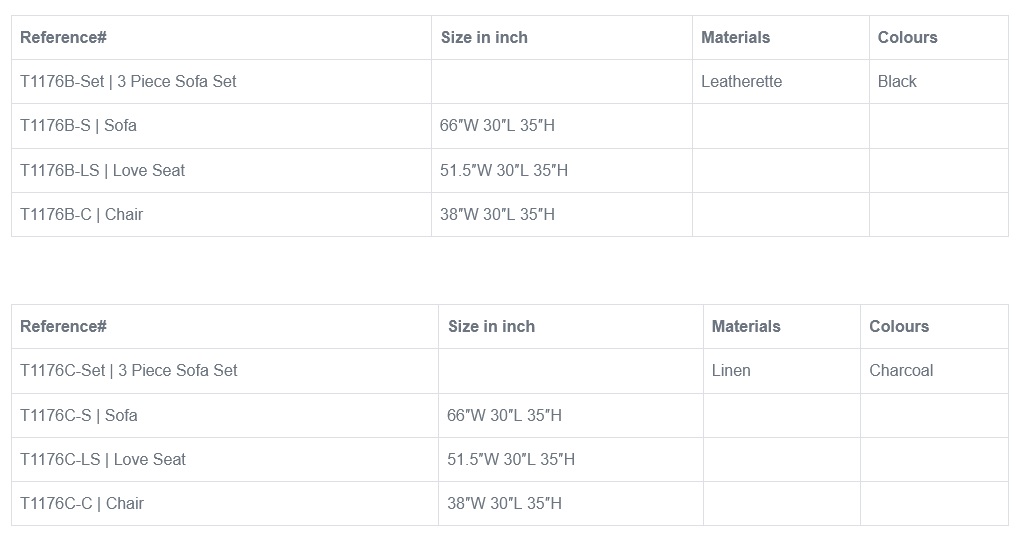This screenshot has width=1016, height=542.
Task: Click the Leatherette materials cell
Action: (741, 82)
